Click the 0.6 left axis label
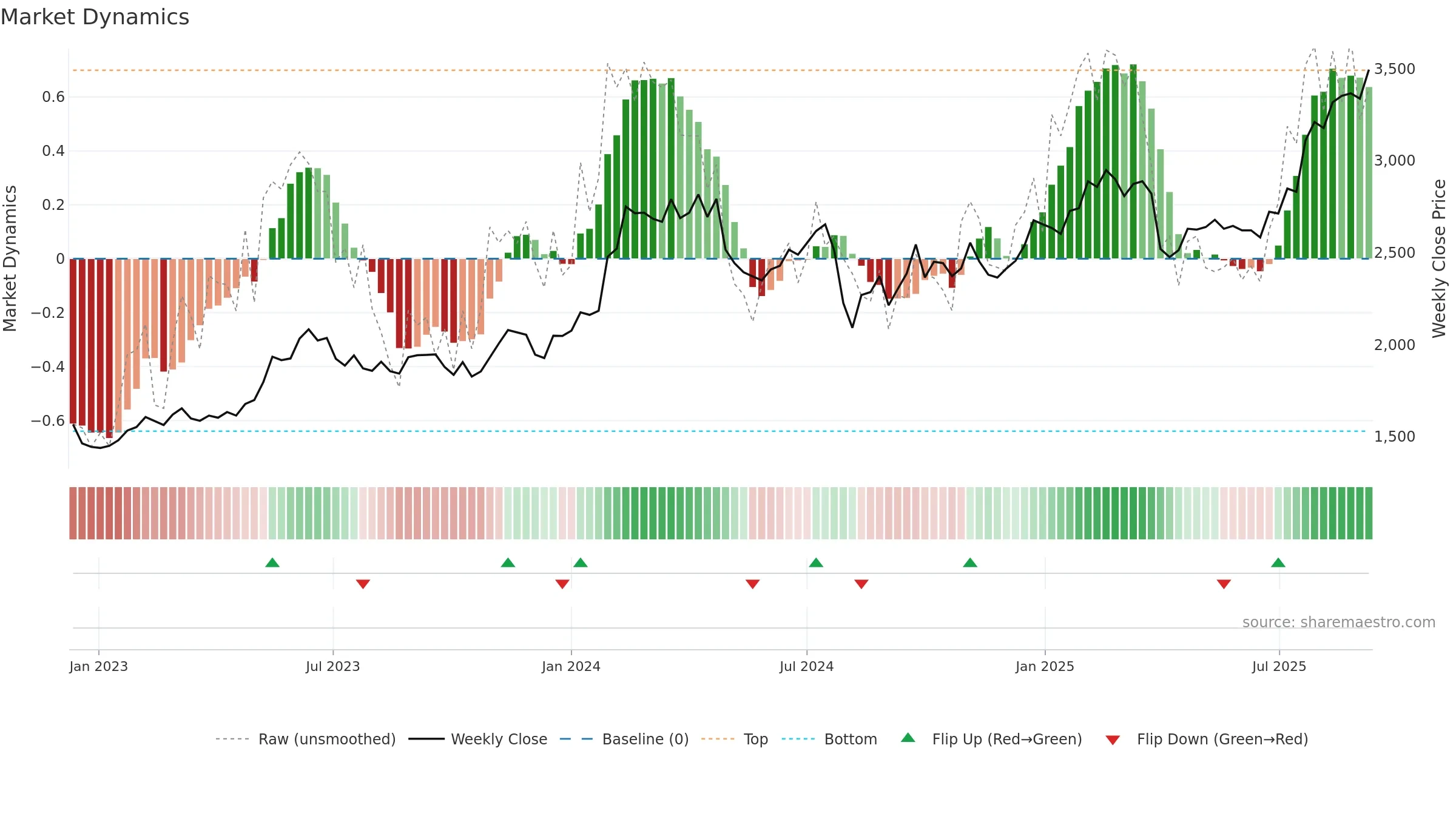Screen dimensions: 1456x819 pyautogui.click(x=53, y=96)
